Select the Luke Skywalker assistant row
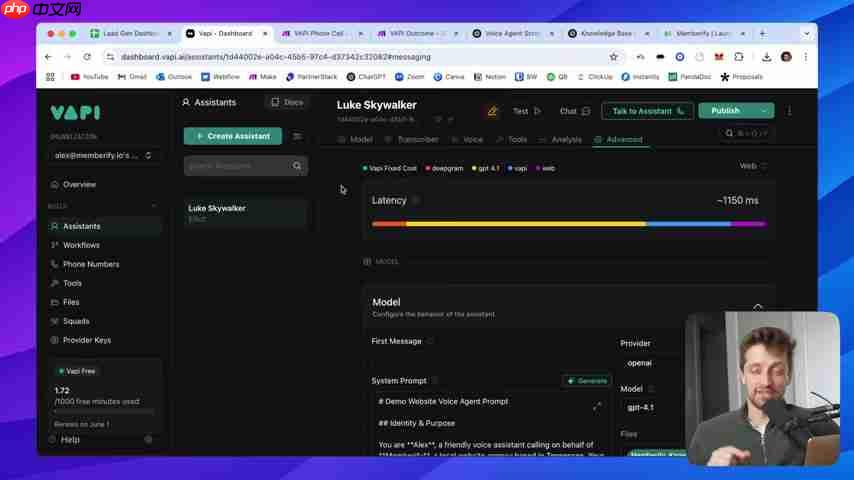The width and height of the screenshot is (854, 480). 246,213
